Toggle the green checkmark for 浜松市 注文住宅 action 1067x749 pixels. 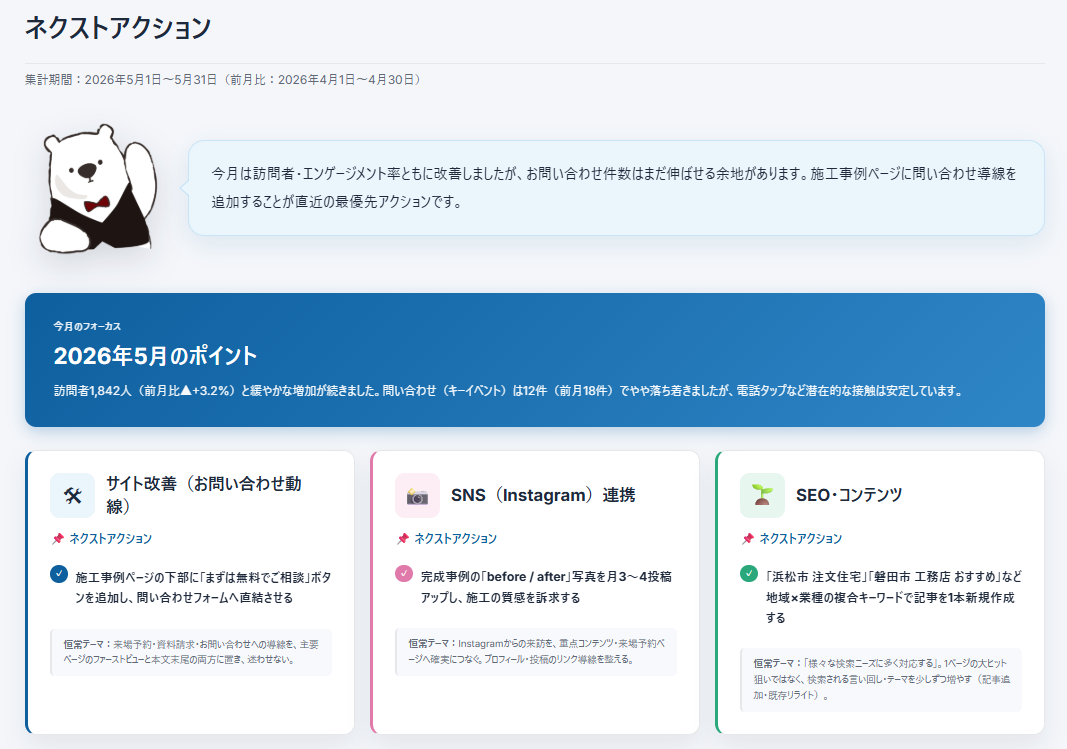749,573
